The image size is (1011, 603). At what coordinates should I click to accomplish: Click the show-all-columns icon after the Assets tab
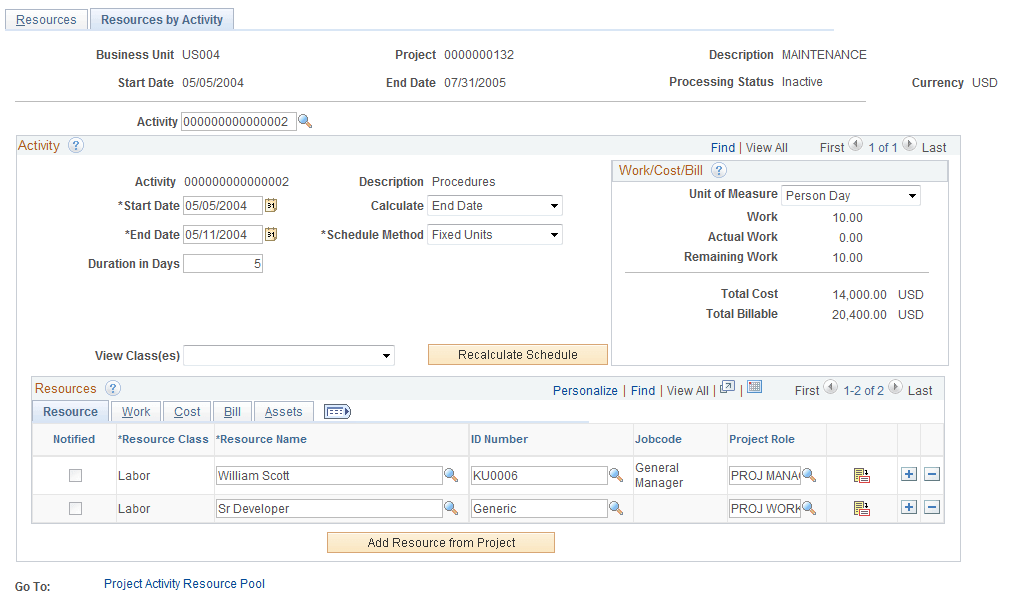pos(336,411)
